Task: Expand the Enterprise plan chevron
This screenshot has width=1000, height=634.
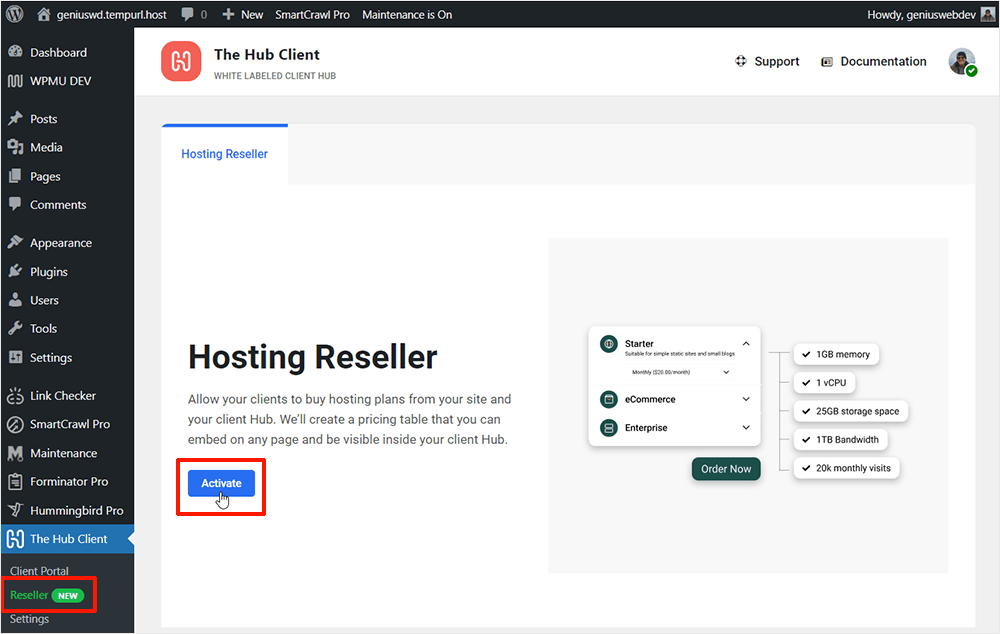Action: [x=746, y=427]
